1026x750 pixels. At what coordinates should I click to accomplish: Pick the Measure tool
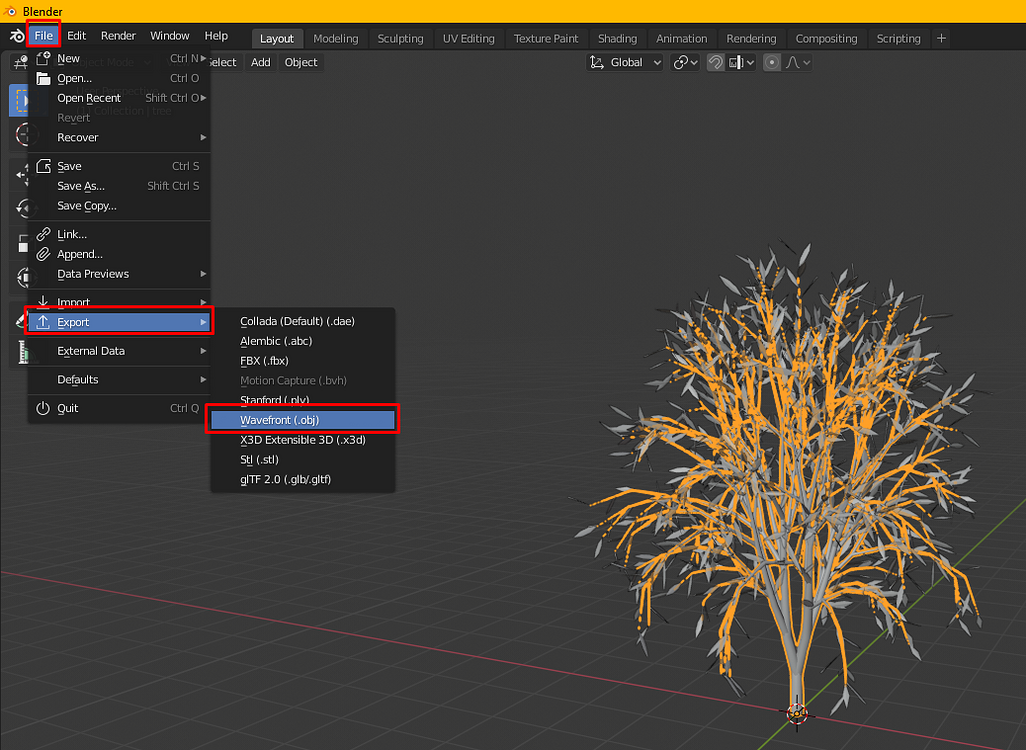click(20, 352)
